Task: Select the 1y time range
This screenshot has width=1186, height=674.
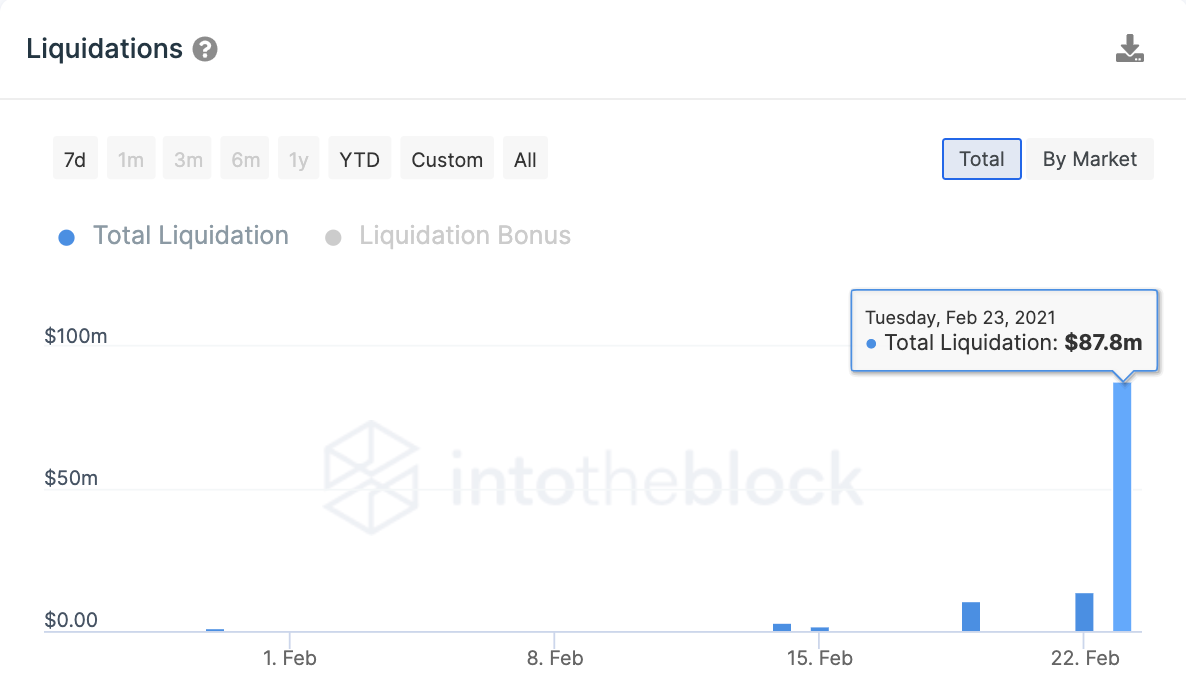Action: (299, 159)
